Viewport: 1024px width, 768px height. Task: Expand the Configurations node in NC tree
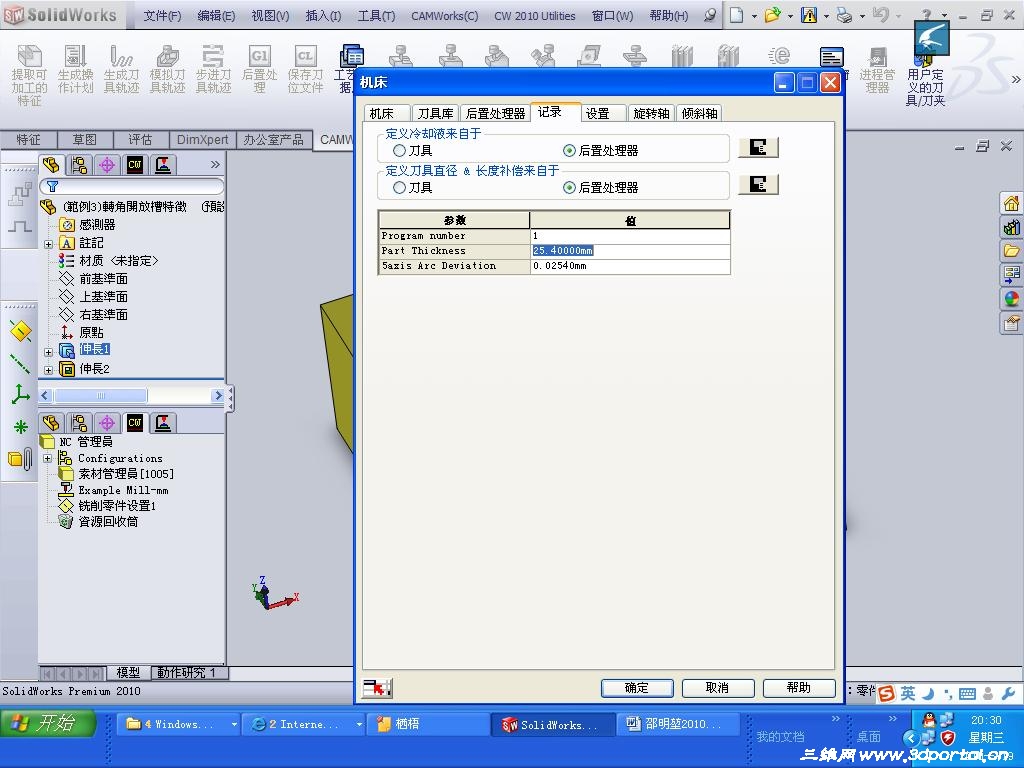(x=48, y=458)
